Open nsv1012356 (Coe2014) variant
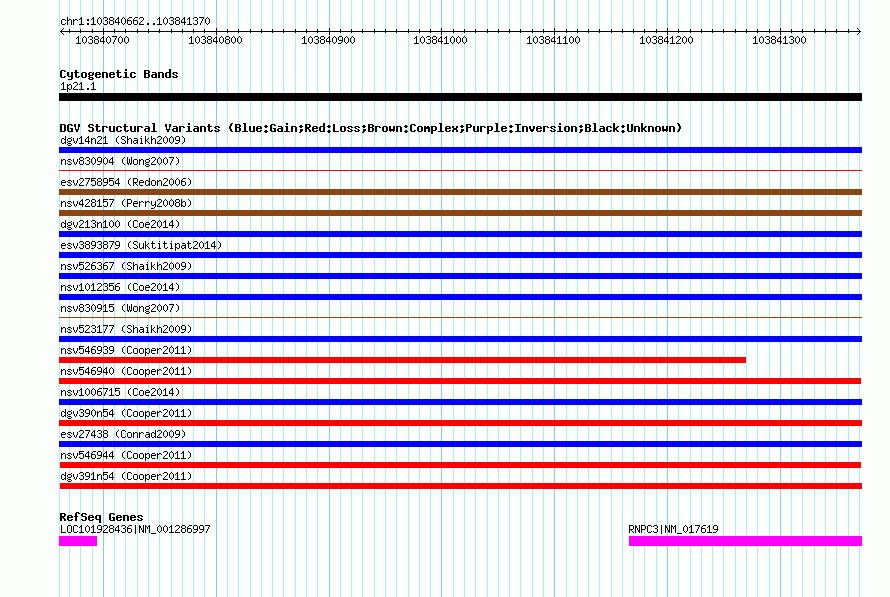890x597 pixels. pos(120,287)
